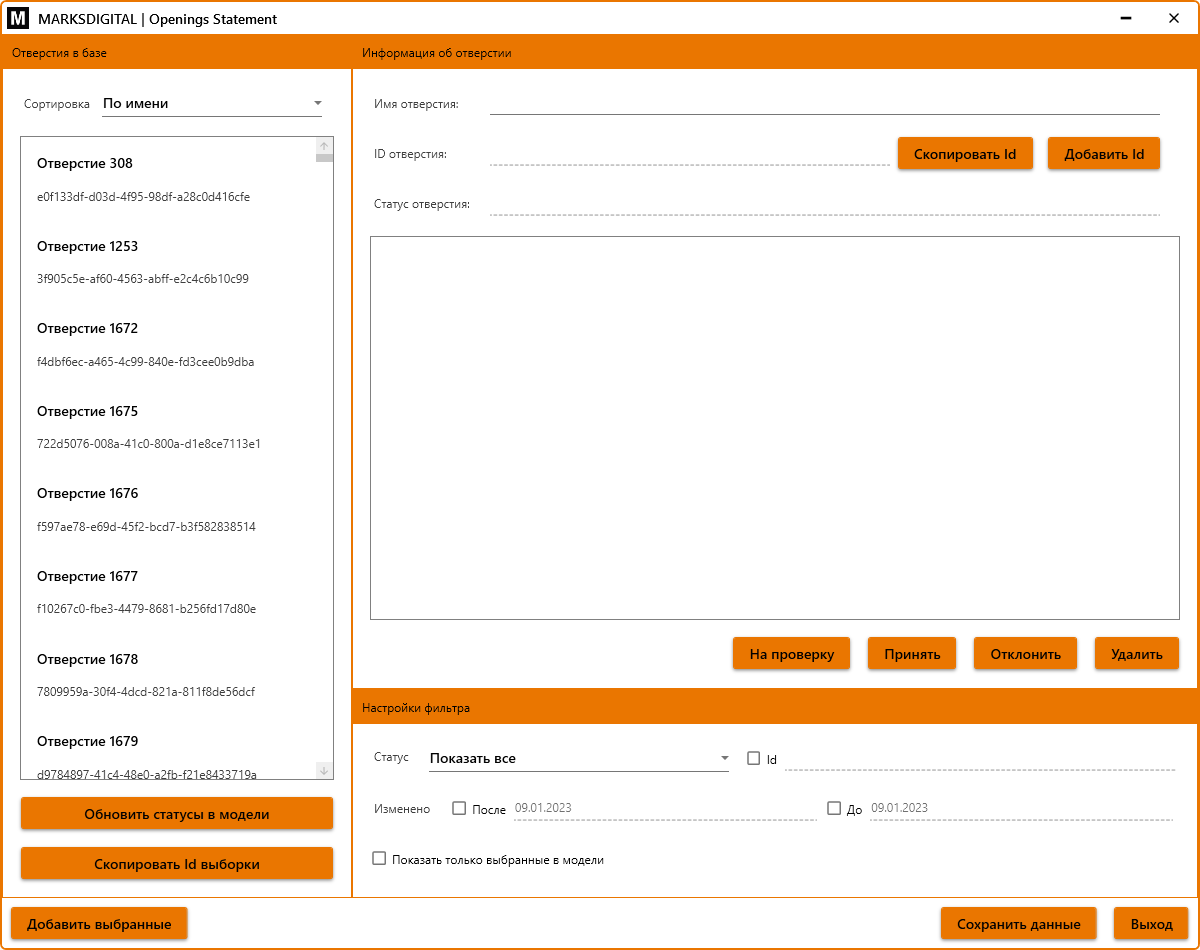Click the list scroll-up arrow

(324, 147)
